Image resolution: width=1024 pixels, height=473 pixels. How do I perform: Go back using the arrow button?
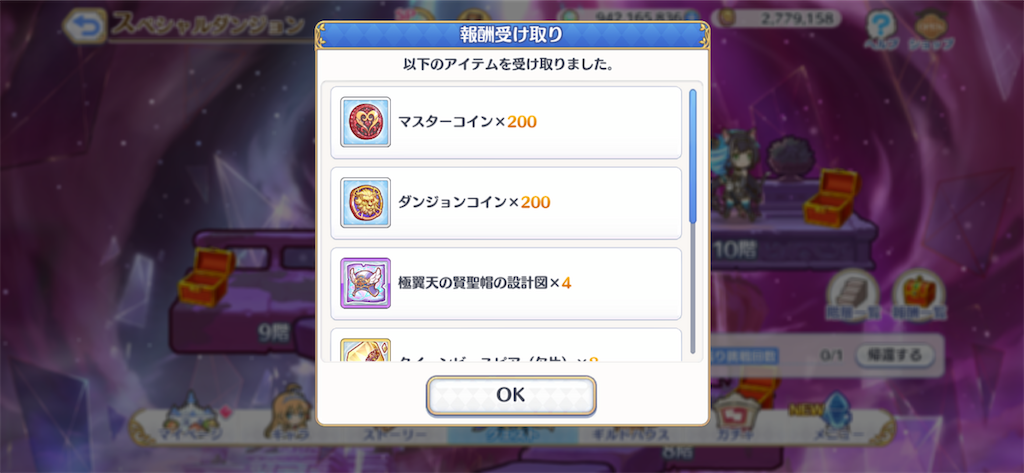point(86,26)
